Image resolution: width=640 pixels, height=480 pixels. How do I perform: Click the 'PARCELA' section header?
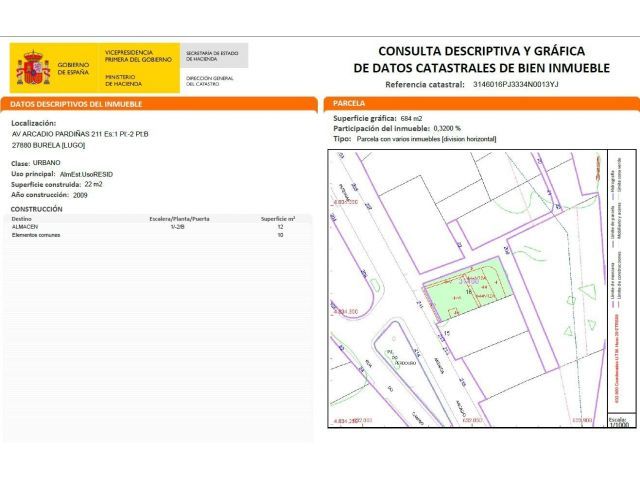pos(349,103)
